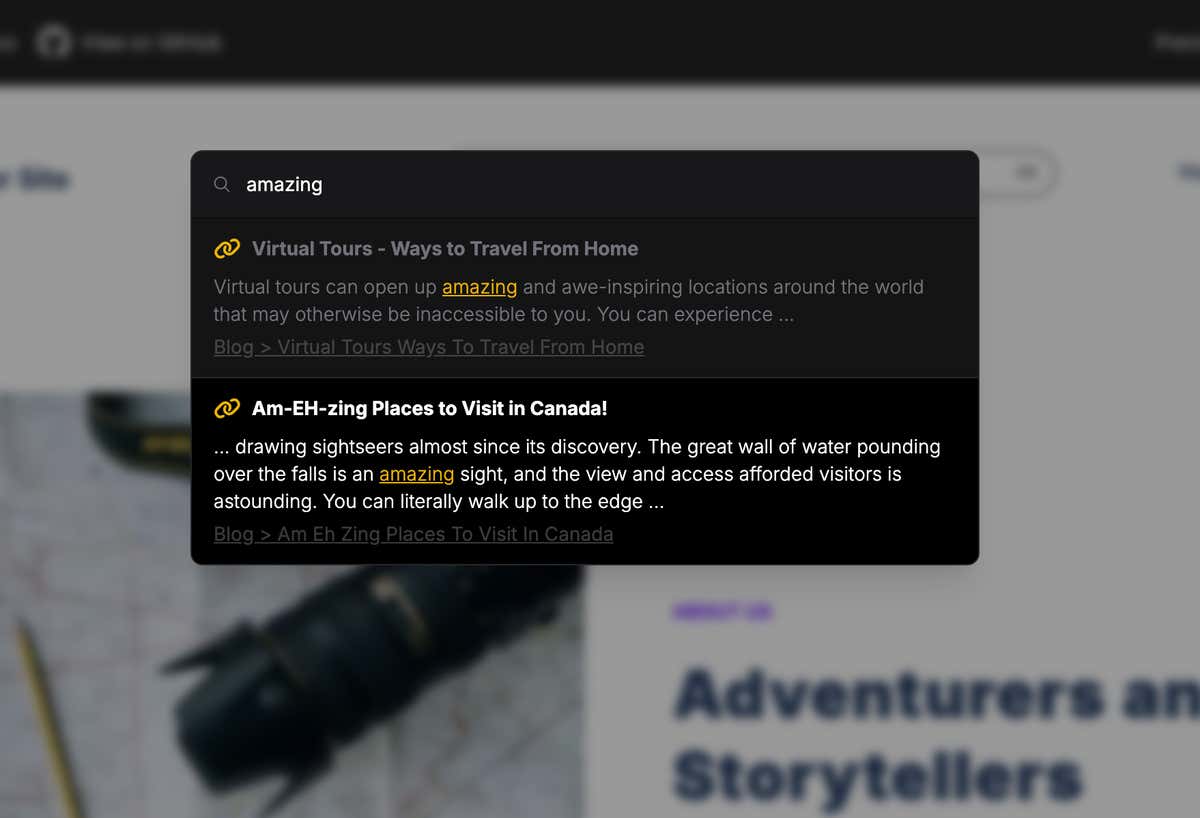This screenshot has width=1200, height=818.
Task: Click the blurred site title at left edge
Action: click(x=34, y=180)
